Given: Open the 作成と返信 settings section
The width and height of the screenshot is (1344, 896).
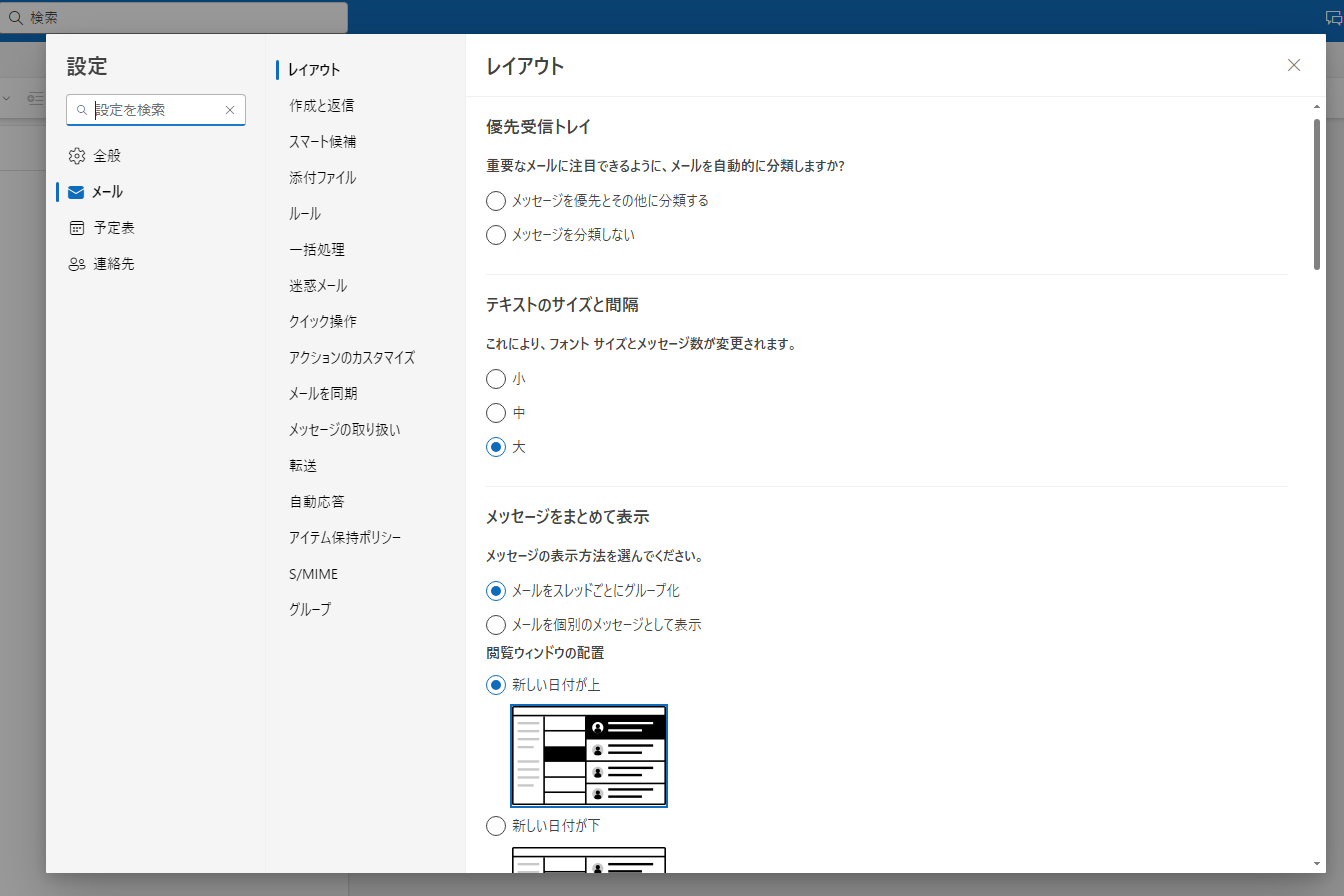Looking at the screenshot, I should (x=321, y=105).
